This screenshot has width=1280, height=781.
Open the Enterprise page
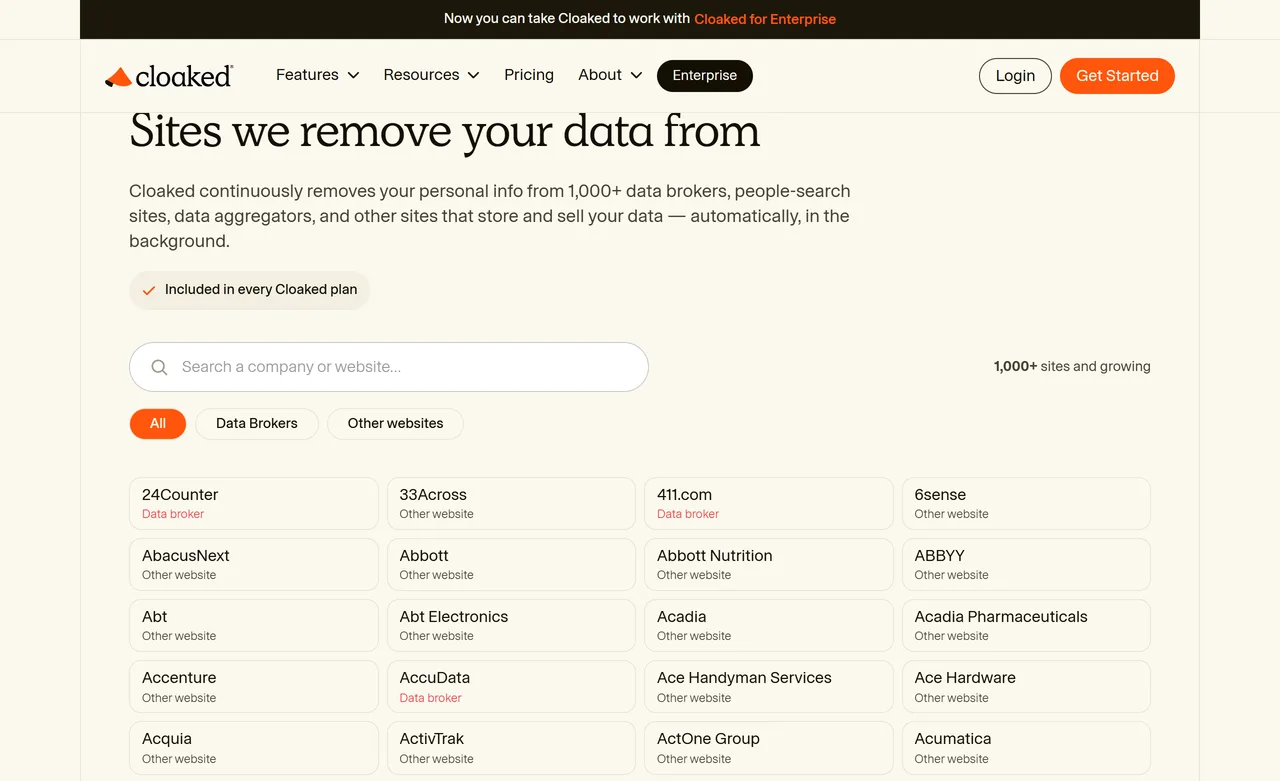tap(705, 75)
